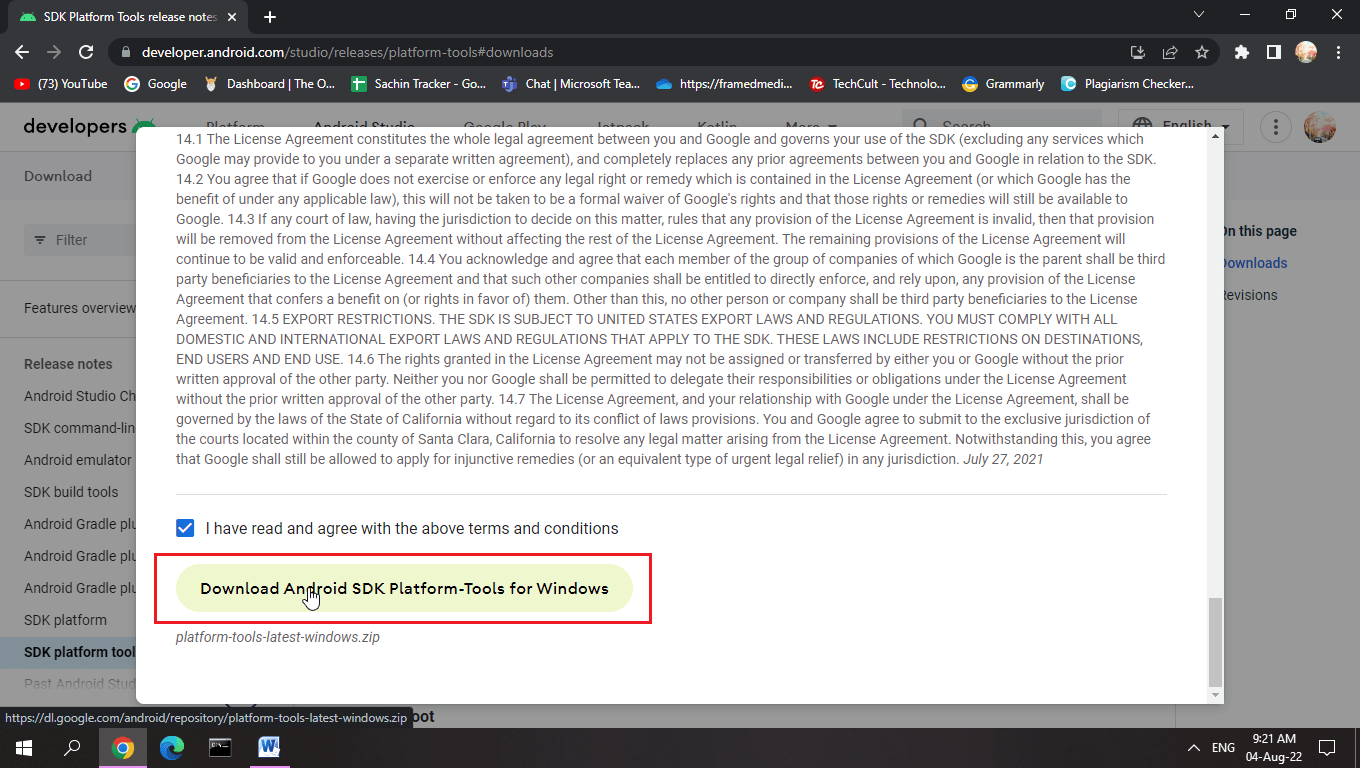Open Chrome three-dot menu
This screenshot has height=768, width=1360.
(x=1338, y=52)
